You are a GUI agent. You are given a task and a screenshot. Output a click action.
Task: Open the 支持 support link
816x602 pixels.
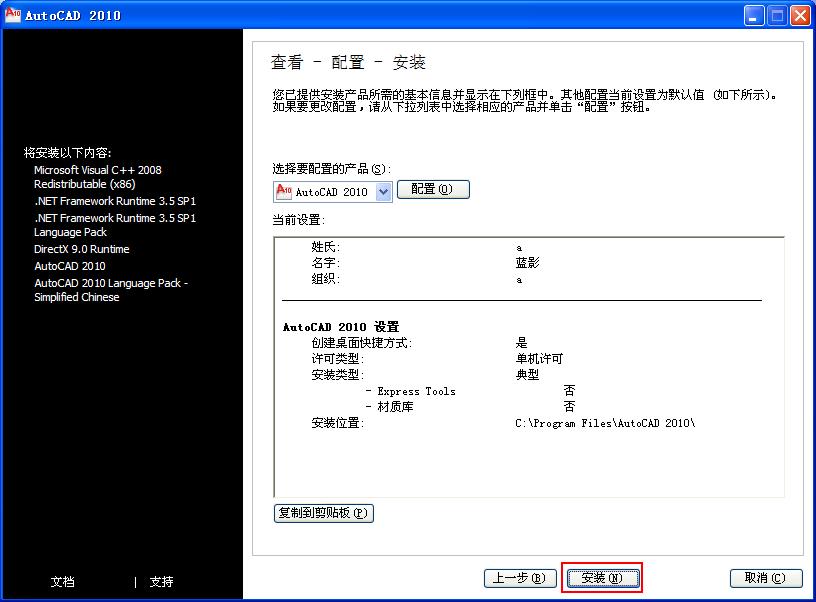(161, 582)
